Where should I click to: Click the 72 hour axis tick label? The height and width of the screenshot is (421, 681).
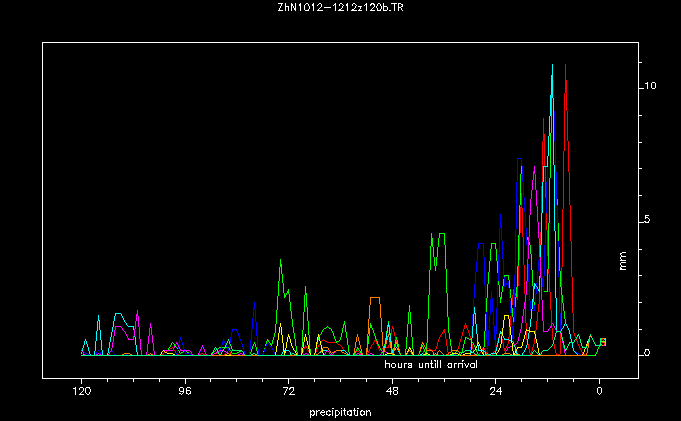click(288, 394)
